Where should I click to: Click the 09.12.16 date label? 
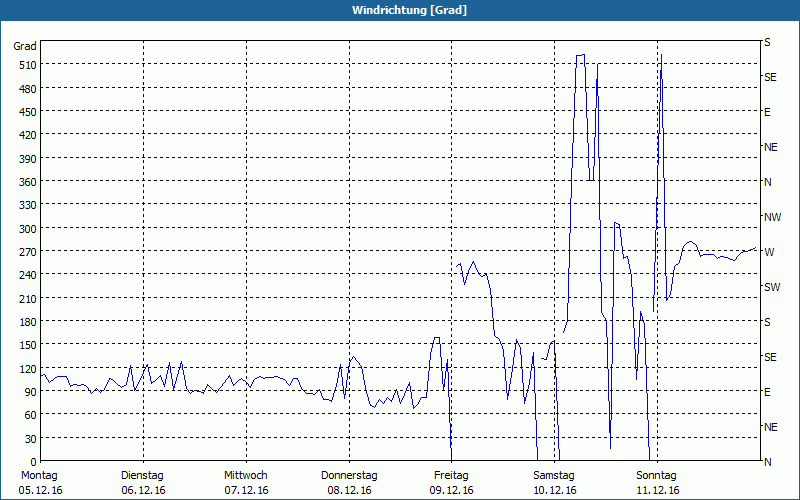(x=452, y=490)
